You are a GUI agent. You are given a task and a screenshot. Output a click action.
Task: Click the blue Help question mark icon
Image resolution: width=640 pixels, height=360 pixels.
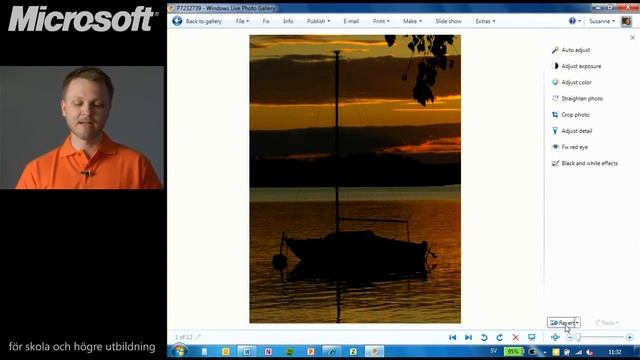coord(572,21)
